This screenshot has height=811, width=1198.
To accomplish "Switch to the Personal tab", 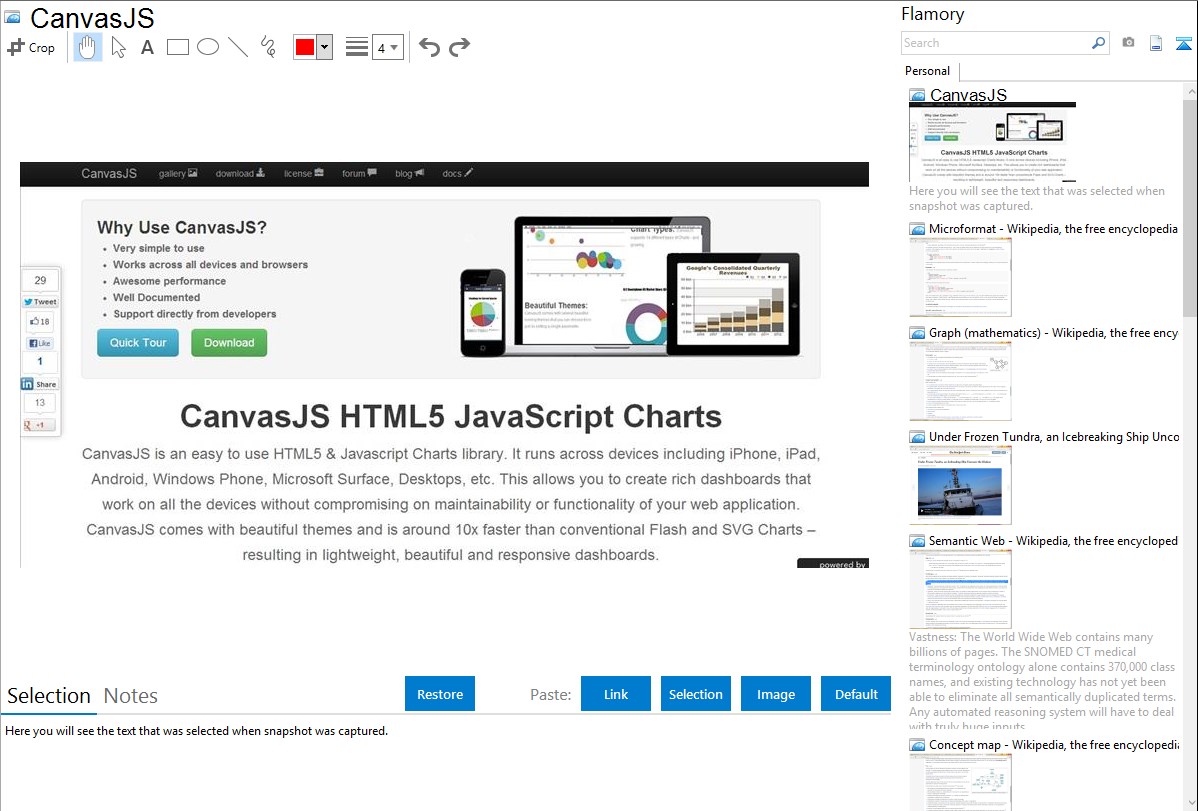I will [x=928, y=71].
